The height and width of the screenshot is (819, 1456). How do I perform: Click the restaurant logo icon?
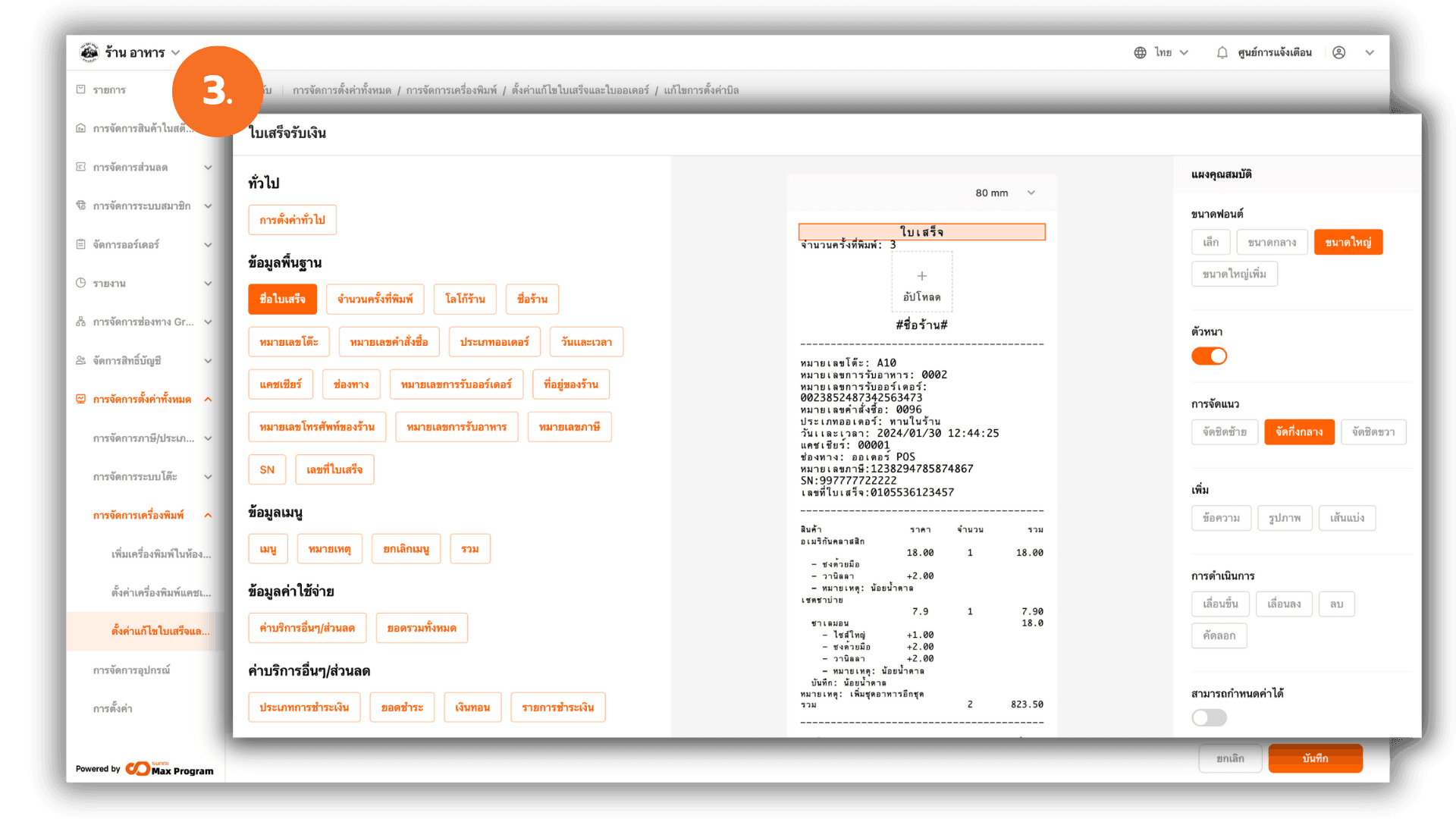89,52
